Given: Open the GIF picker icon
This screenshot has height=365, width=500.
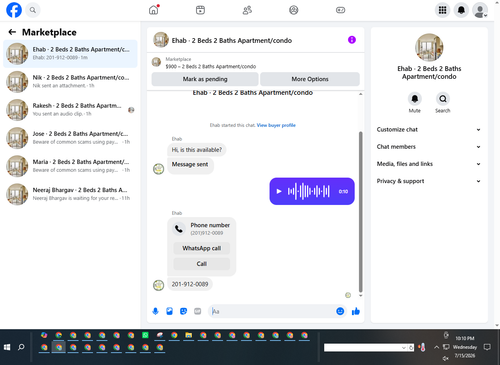Looking at the screenshot, I should point(198,311).
